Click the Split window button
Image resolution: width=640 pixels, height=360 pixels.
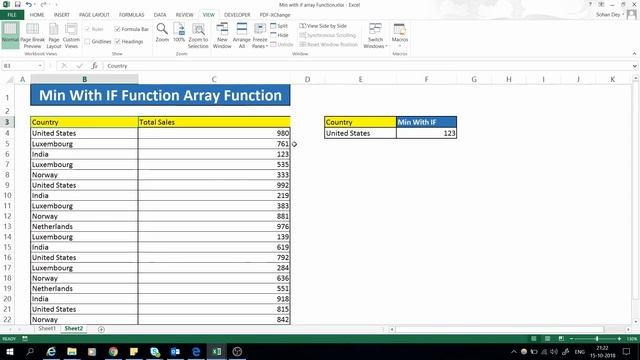(279, 26)
